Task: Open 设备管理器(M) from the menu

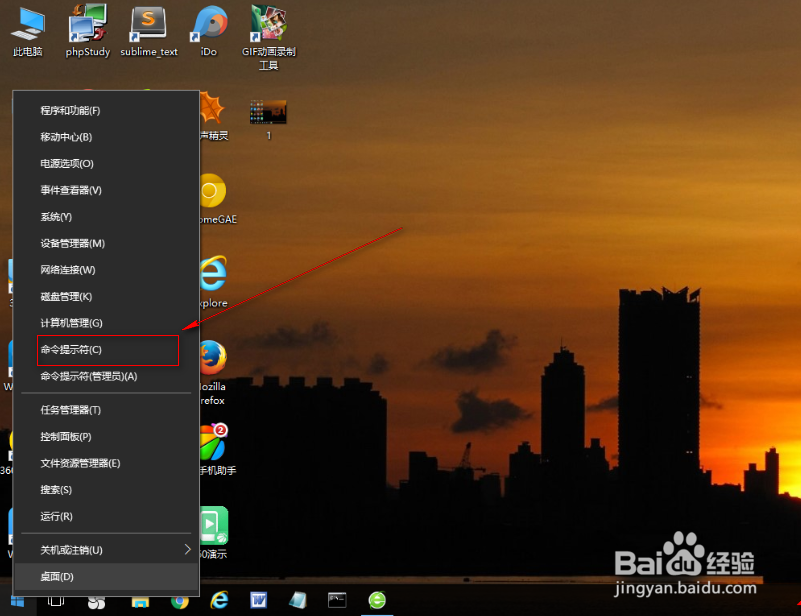Action: tap(106, 243)
